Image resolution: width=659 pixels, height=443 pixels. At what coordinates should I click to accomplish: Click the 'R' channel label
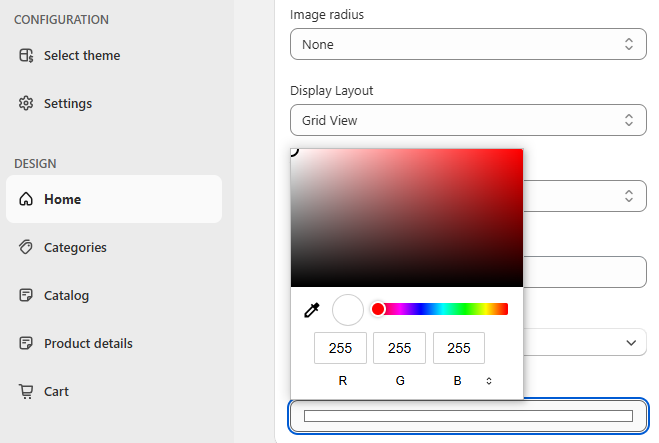tap(343, 381)
